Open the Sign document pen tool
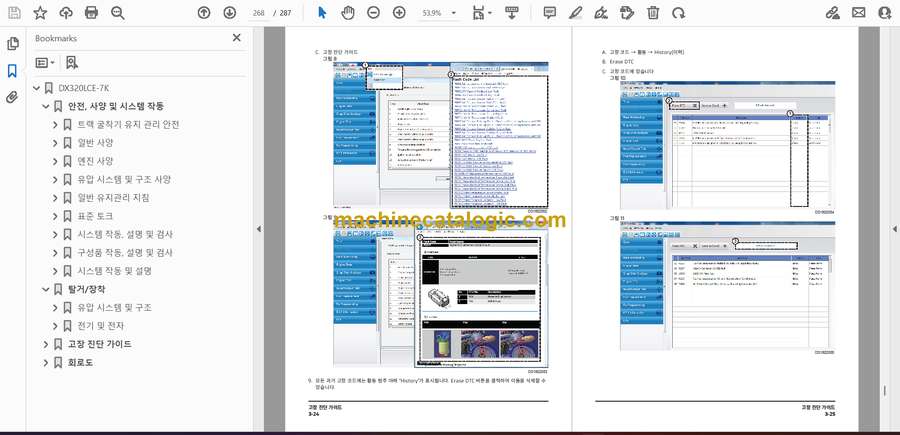Image resolution: width=900 pixels, height=435 pixels. [601, 13]
